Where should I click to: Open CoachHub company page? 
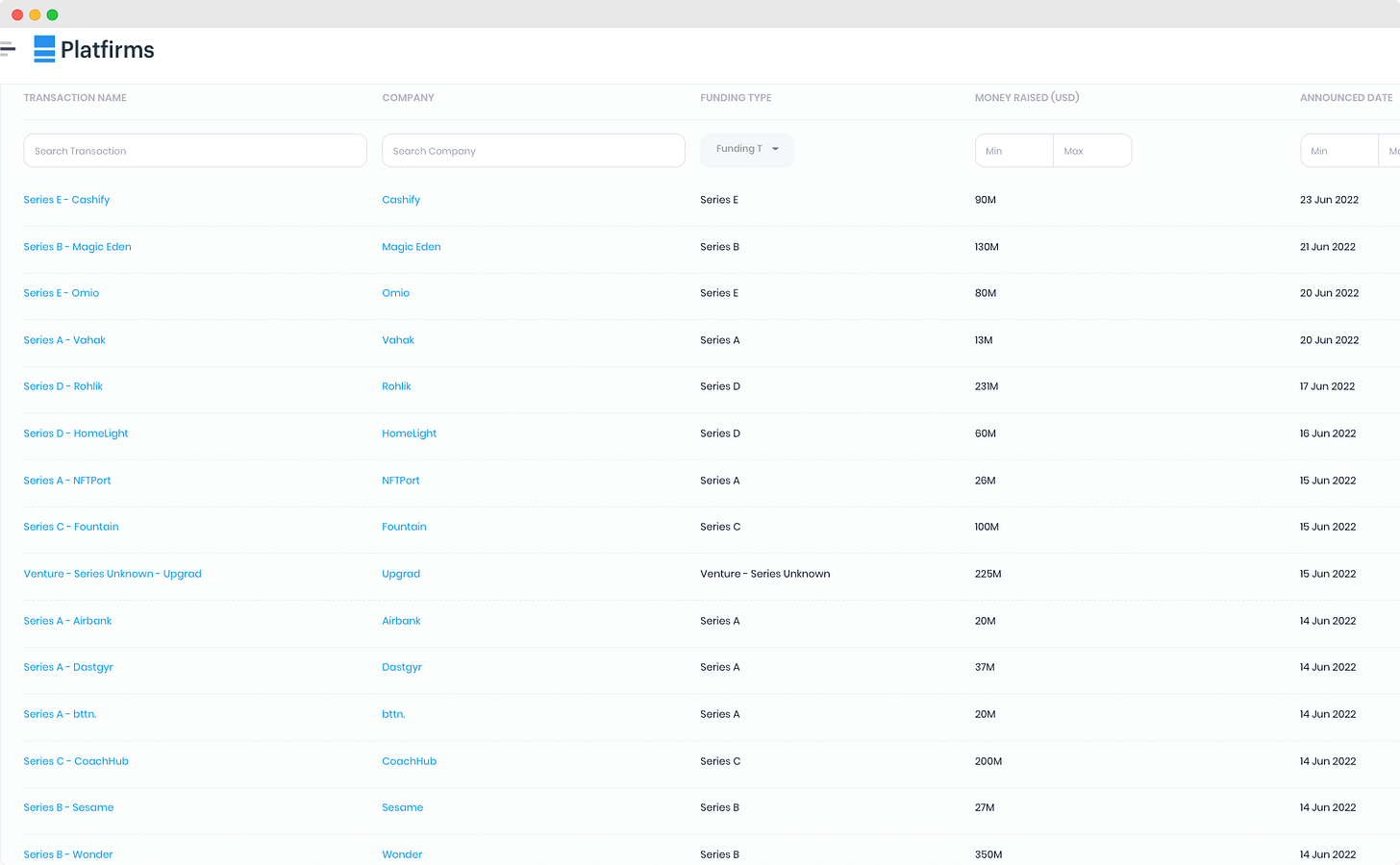(409, 761)
